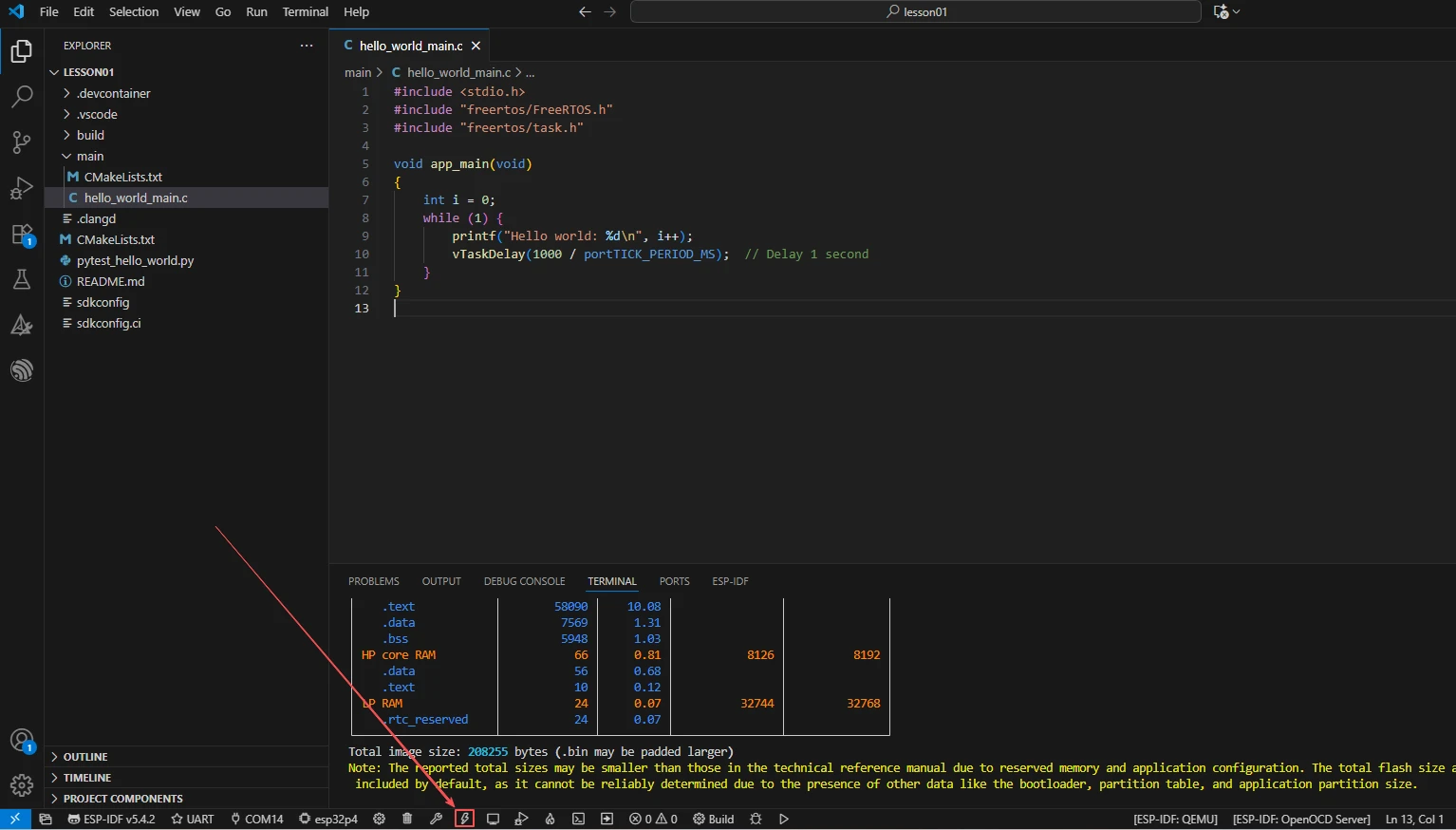Click the wrench build project icon
Screen dimensions: 1456x830
(x=436, y=819)
